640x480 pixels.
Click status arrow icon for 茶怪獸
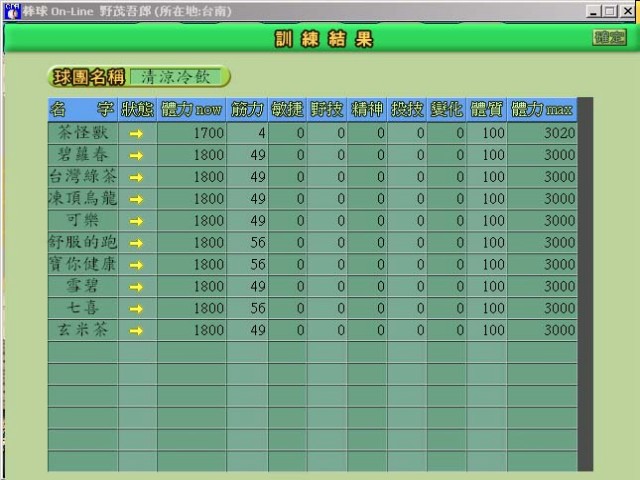137,132
